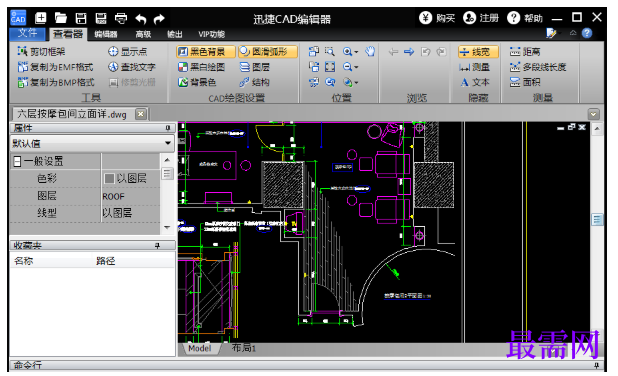The image size is (618, 376).
Task: Select the pan hand tool
Action: (x=370, y=52)
